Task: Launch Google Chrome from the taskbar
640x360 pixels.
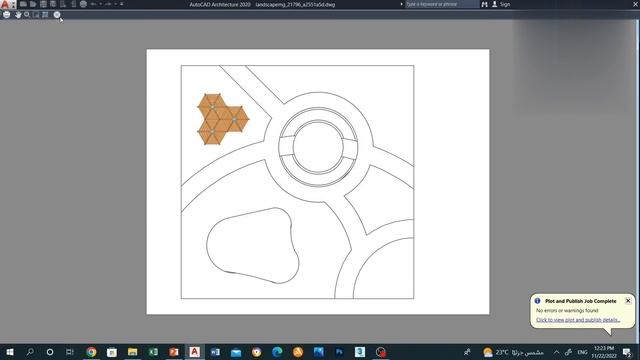Action: (x=91, y=352)
